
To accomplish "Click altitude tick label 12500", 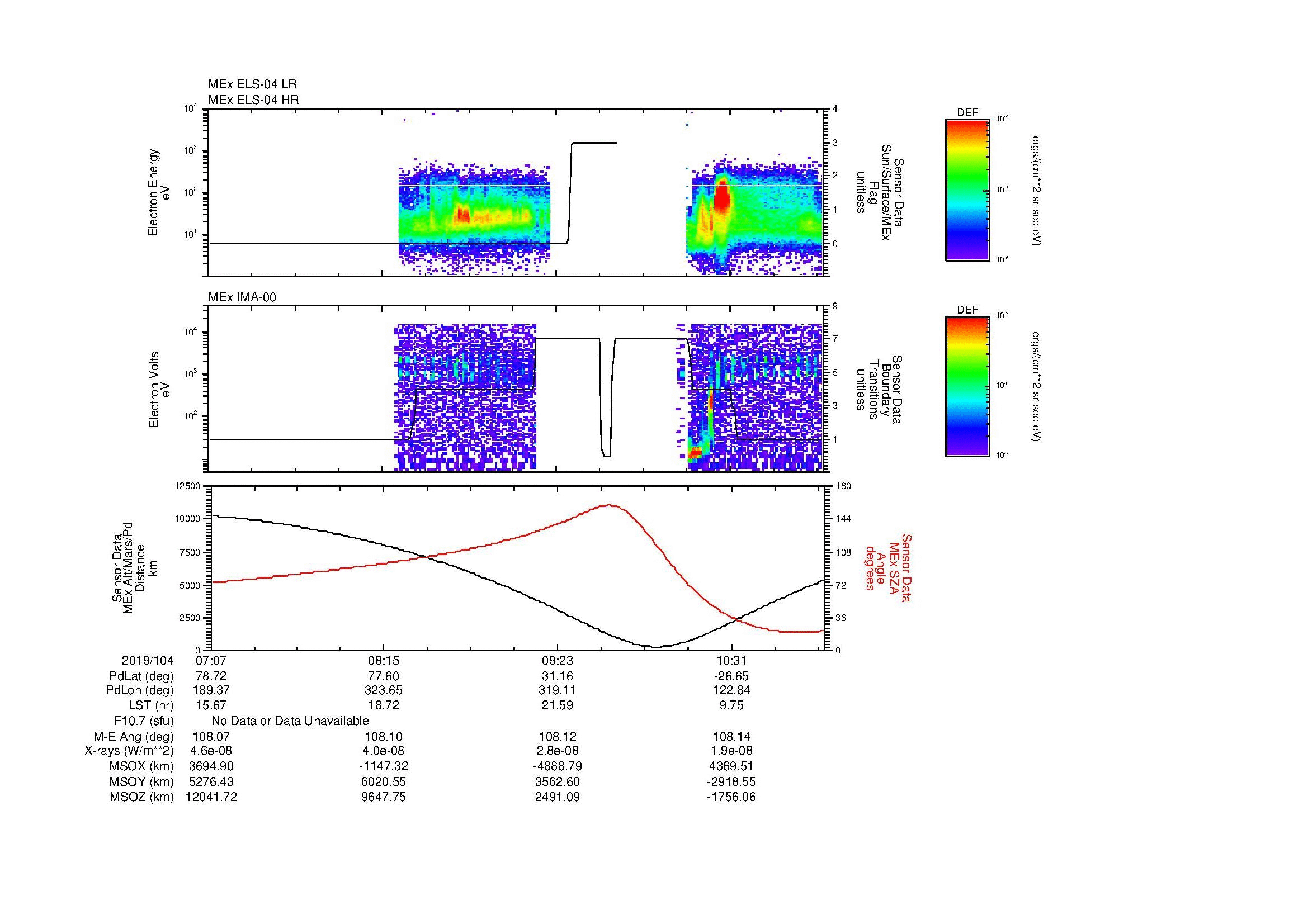I will pyautogui.click(x=187, y=486).
